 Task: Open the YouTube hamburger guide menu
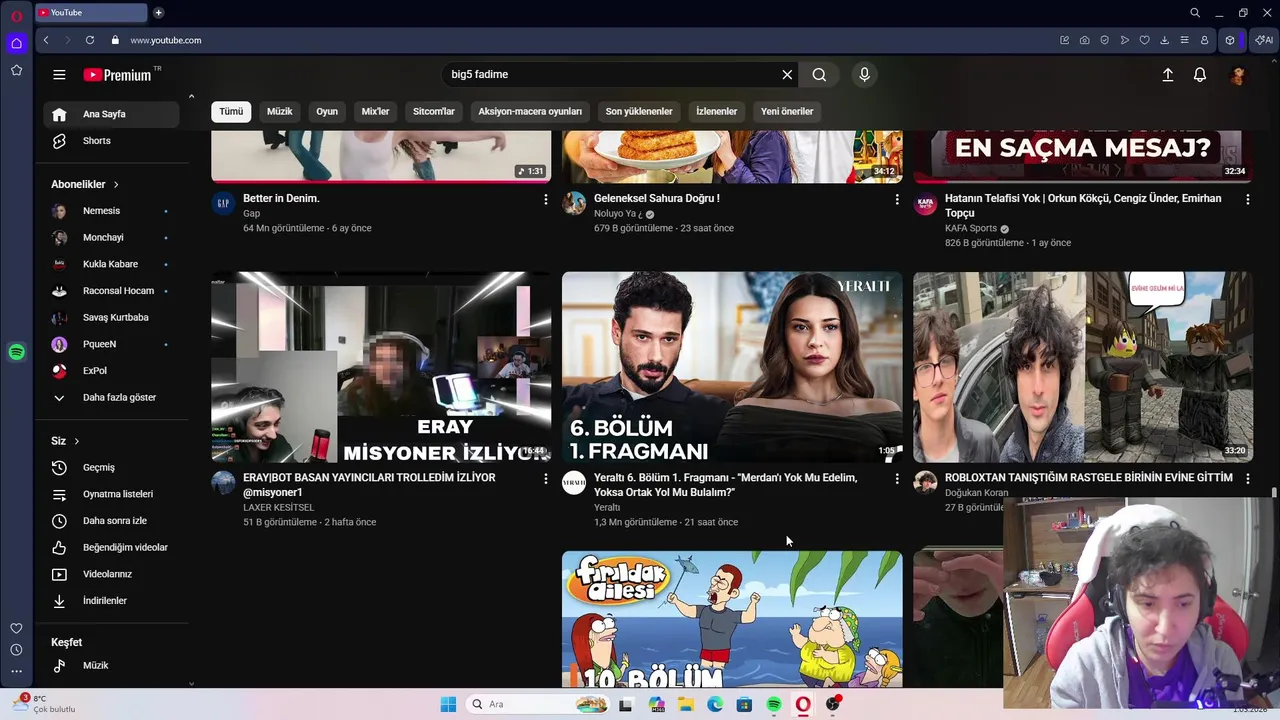59,75
